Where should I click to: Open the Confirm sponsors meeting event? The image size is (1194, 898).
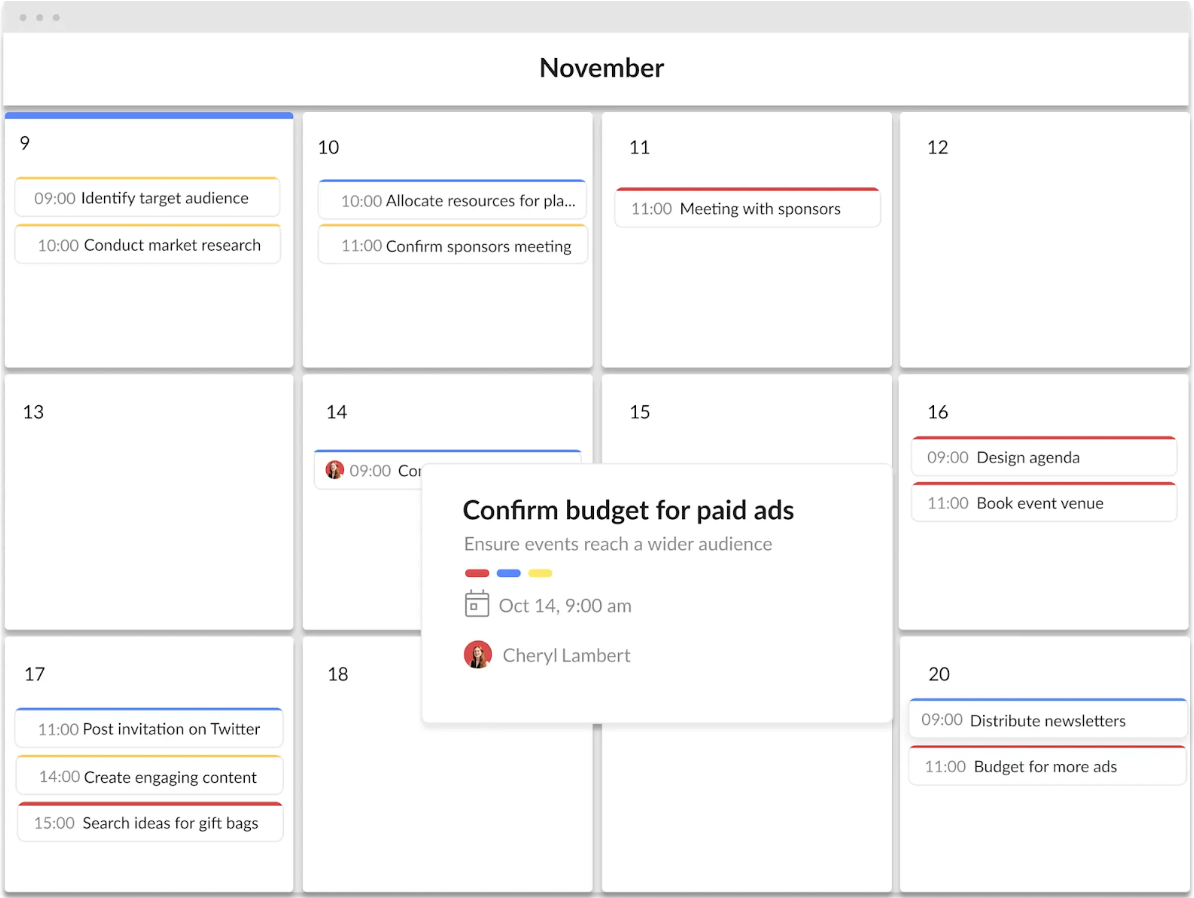[452, 244]
